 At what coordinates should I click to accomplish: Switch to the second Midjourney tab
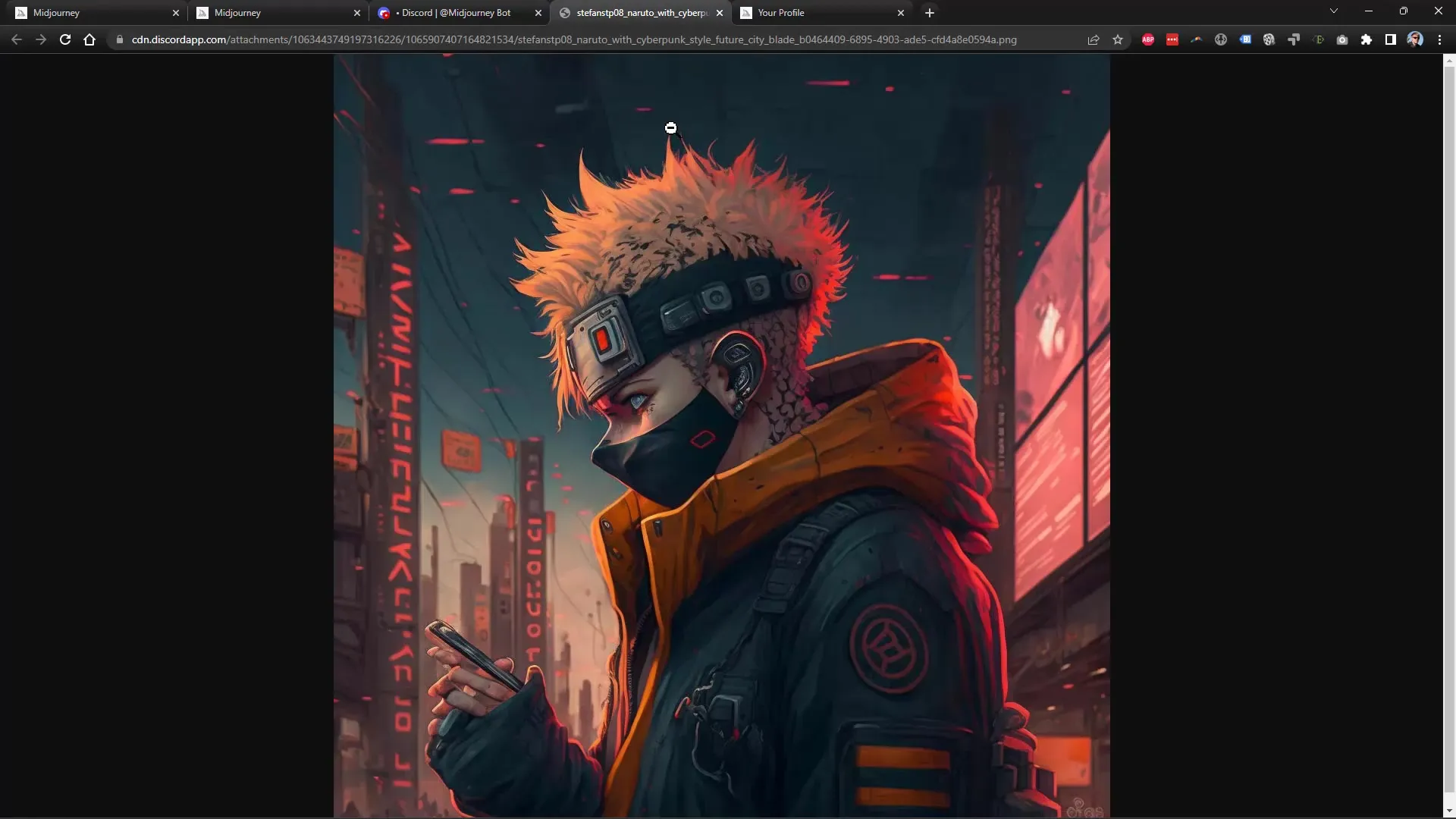tap(277, 13)
